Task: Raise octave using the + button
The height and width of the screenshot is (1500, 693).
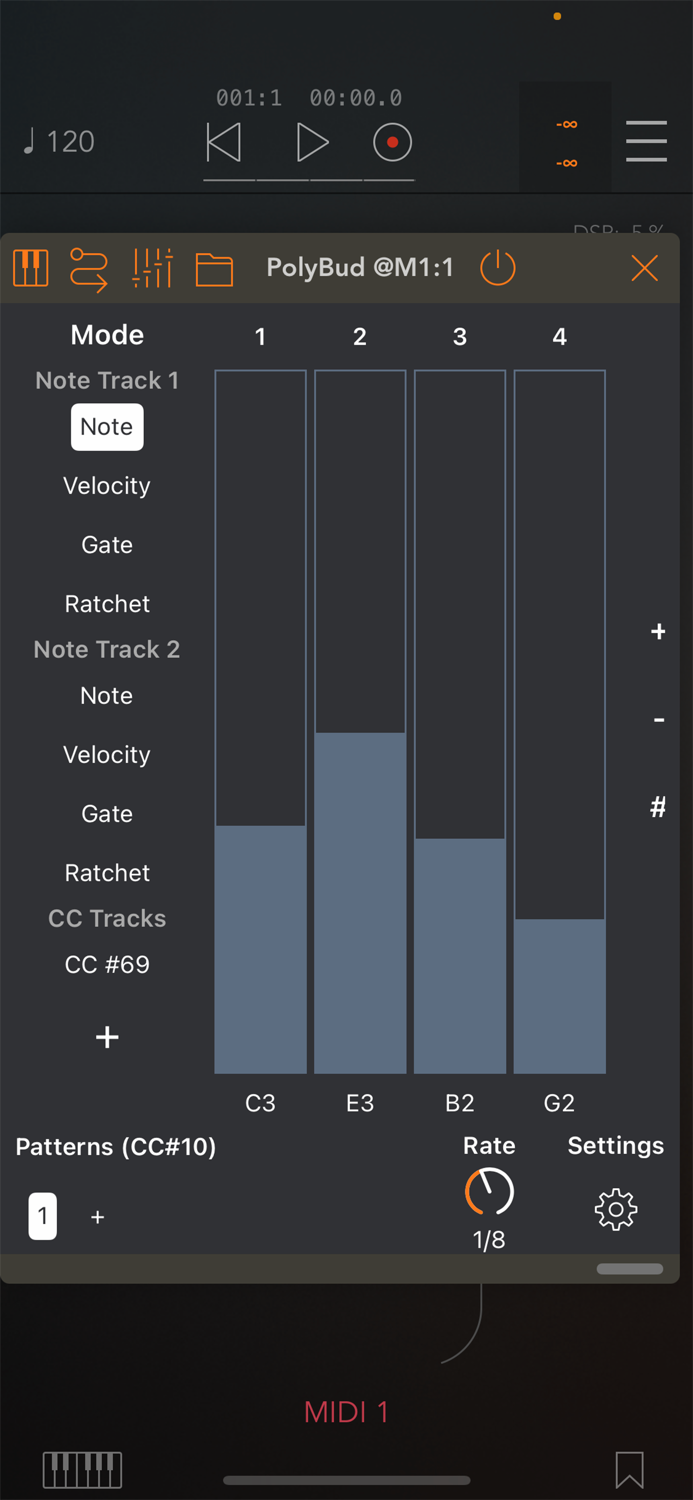Action: tap(658, 631)
